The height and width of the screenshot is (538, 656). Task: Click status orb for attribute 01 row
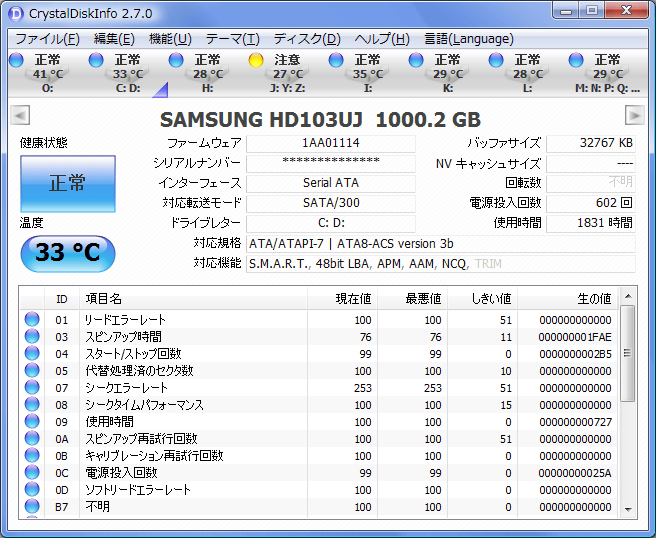32,319
